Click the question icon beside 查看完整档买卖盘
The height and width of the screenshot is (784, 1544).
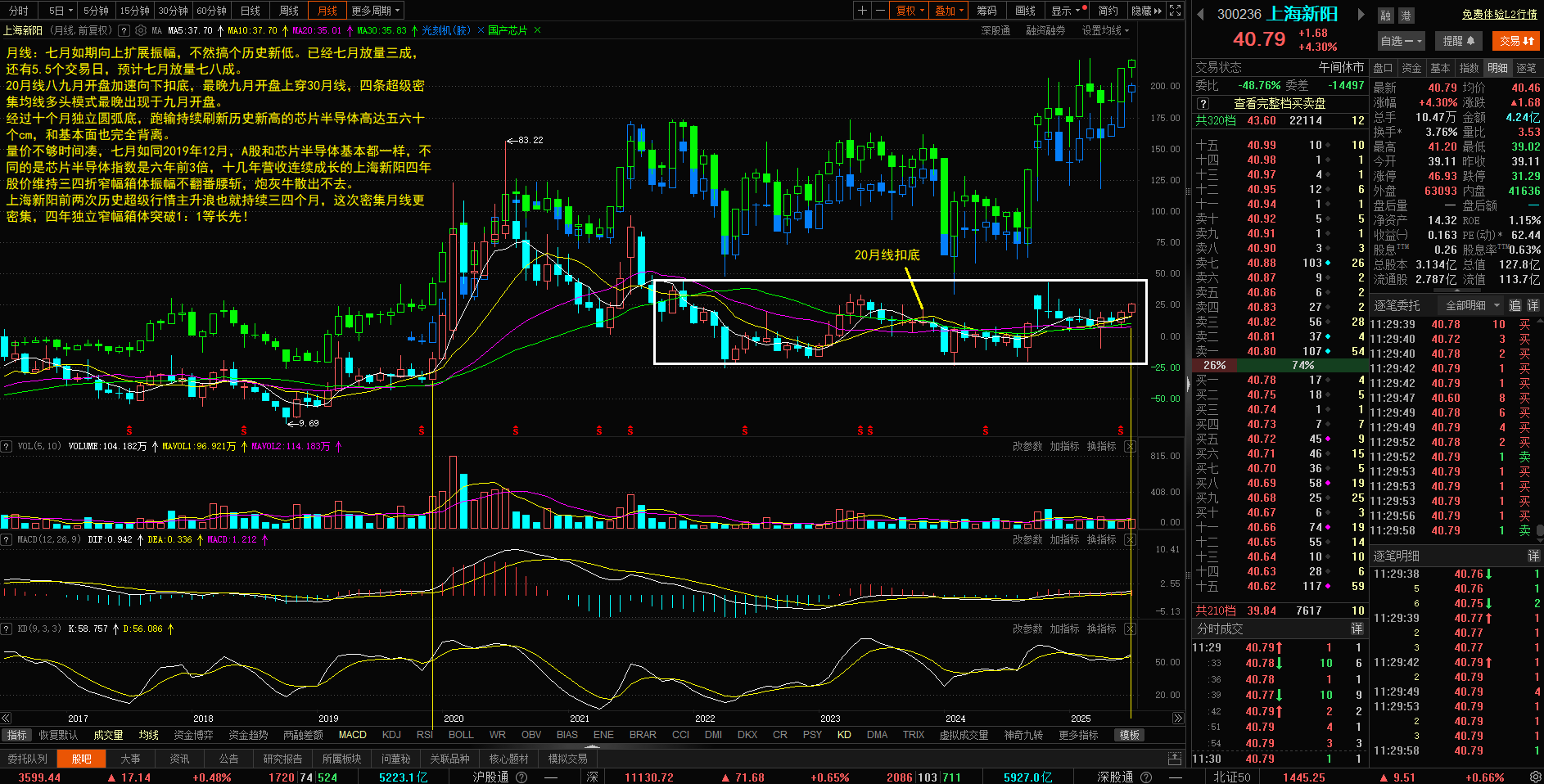click(1203, 104)
